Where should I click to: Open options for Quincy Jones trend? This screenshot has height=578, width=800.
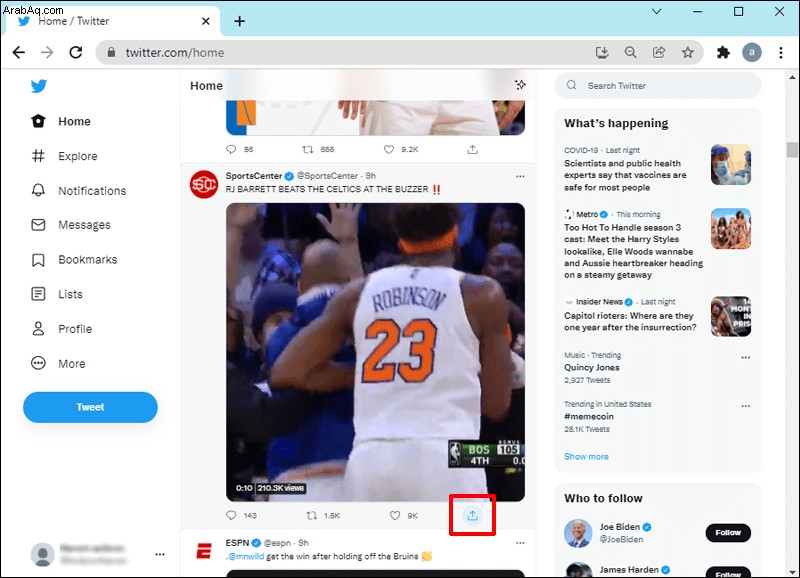coord(745,357)
